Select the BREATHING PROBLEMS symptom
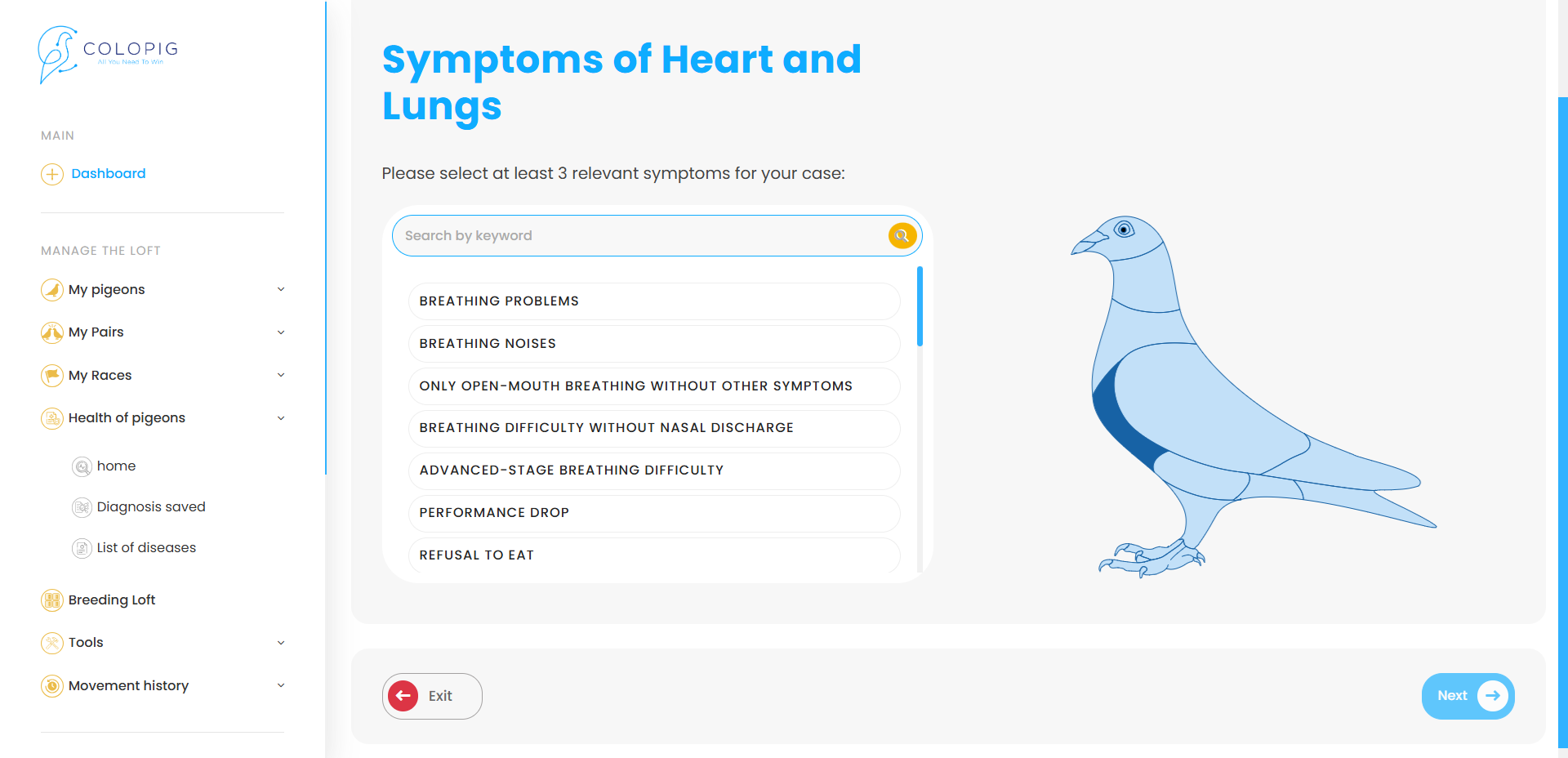The image size is (1568, 758). tap(654, 301)
